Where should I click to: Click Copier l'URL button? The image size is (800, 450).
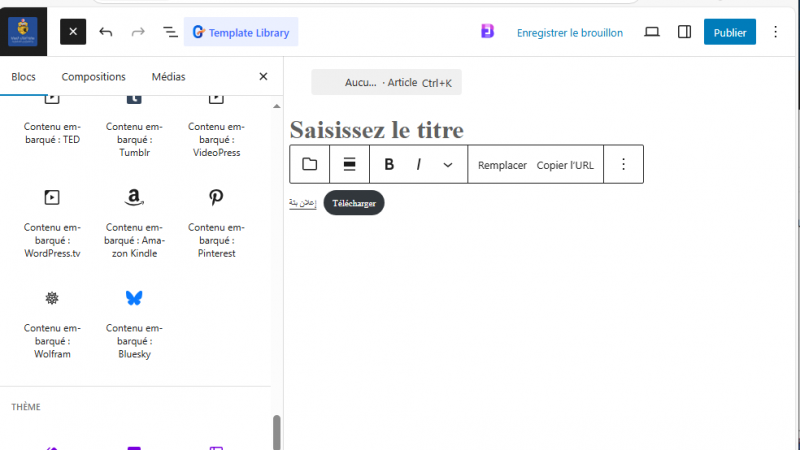[x=565, y=165]
